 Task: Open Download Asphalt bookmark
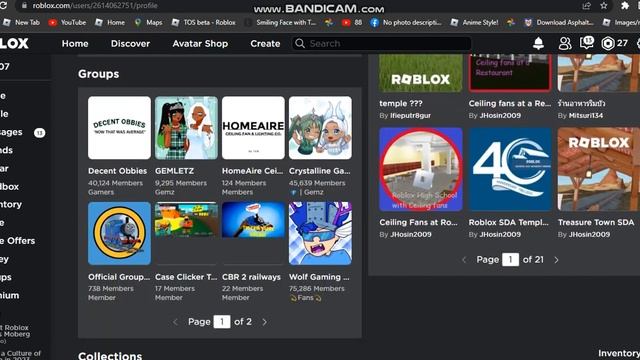pos(558,22)
